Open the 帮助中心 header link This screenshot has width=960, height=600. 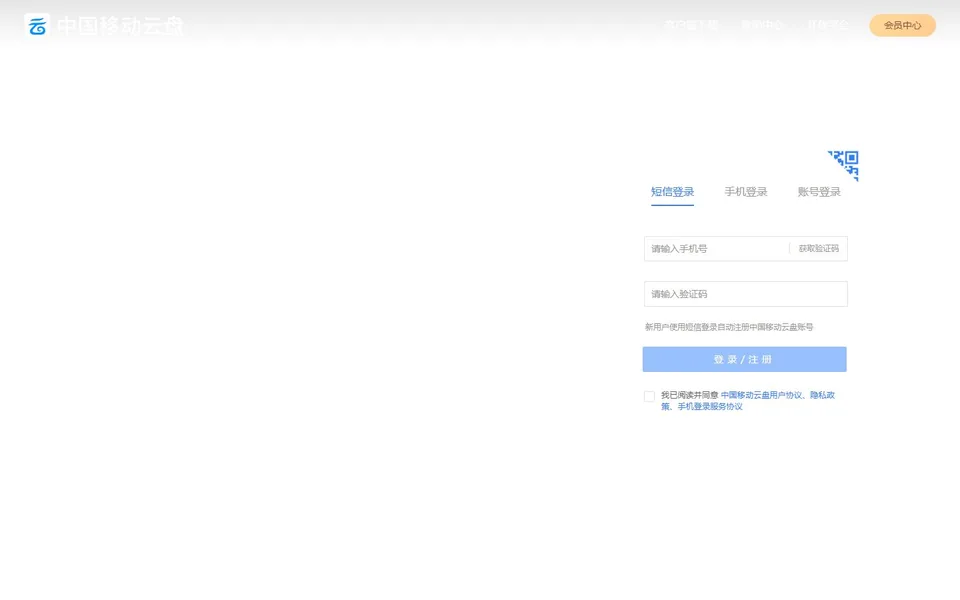pyautogui.click(x=762, y=25)
